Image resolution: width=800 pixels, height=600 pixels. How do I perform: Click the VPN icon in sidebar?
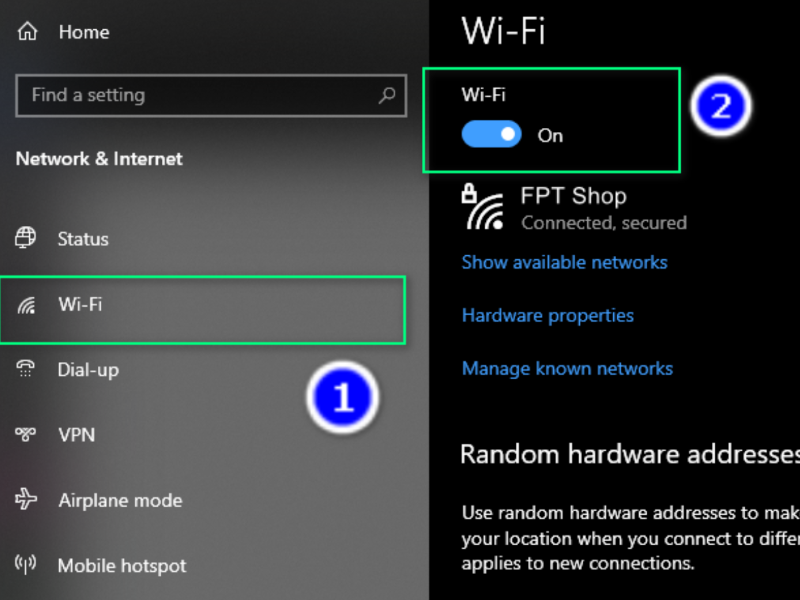click(26, 434)
